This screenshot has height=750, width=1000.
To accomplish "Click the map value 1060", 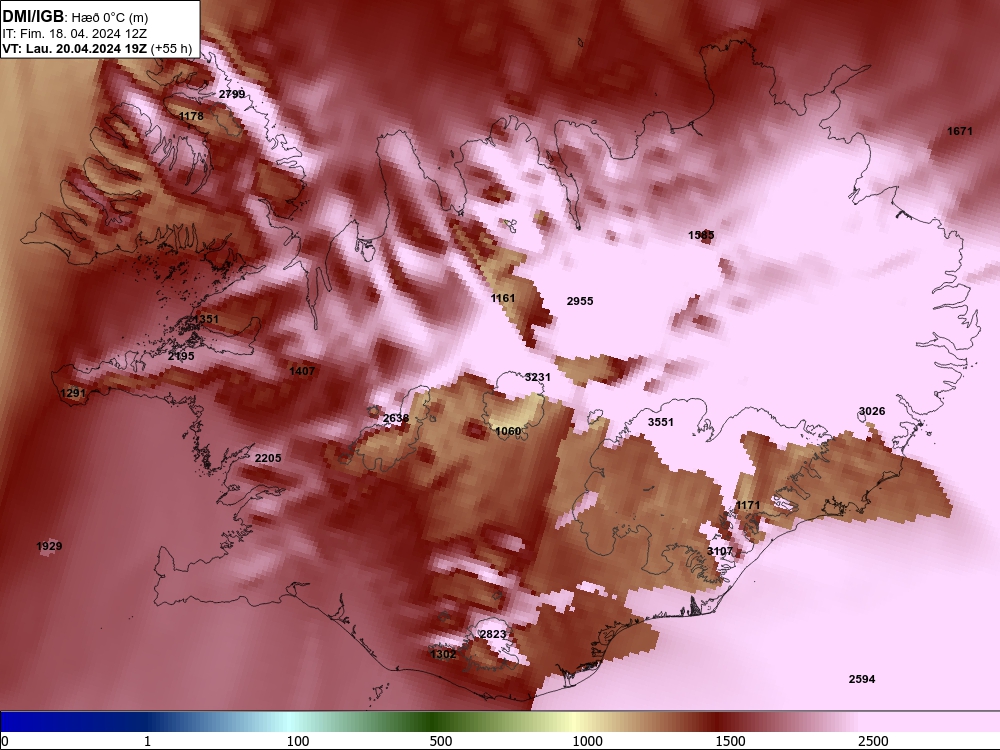I will click(x=508, y=432).
